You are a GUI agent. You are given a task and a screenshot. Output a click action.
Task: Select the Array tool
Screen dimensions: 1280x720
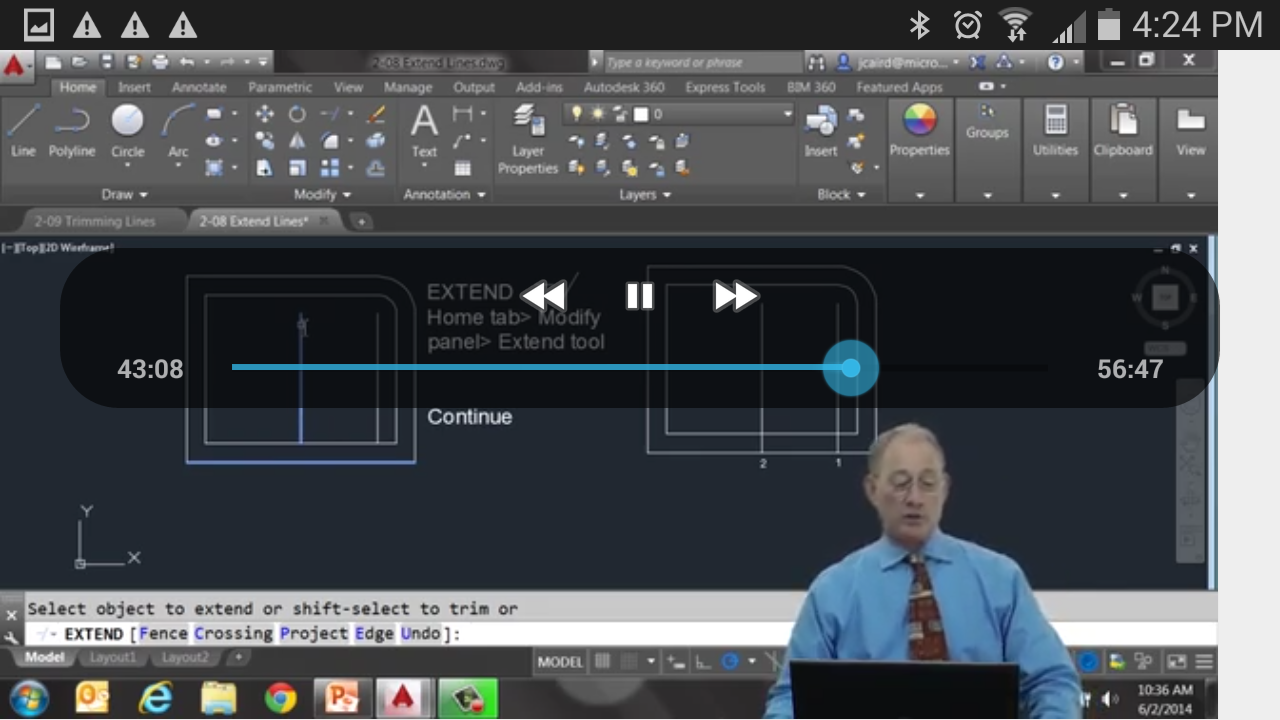tap(330, 168)
